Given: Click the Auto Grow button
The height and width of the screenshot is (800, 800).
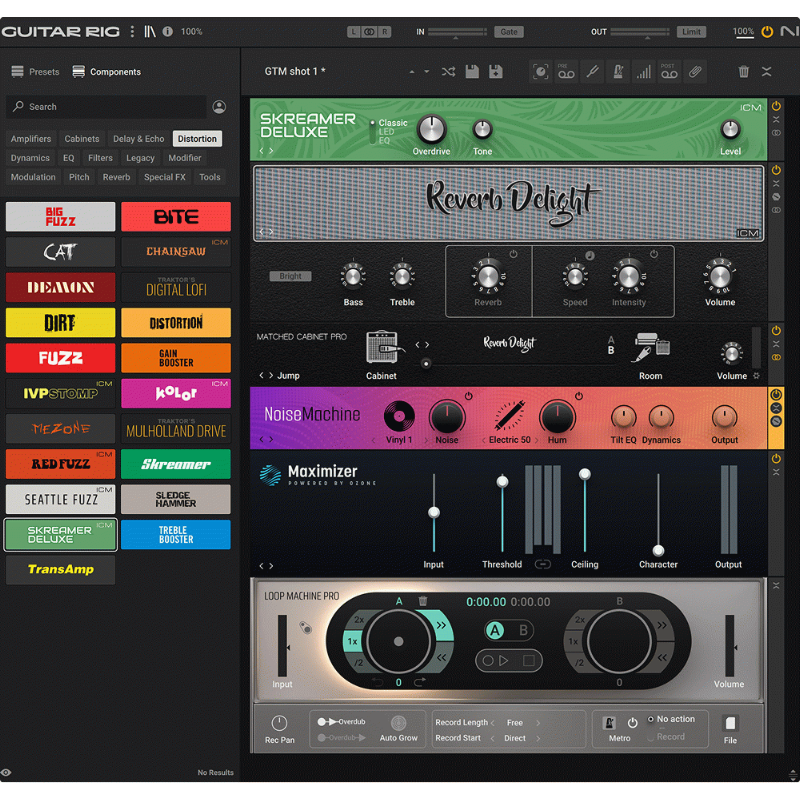Looking at the screenshot, I should (x=398, y=723).
